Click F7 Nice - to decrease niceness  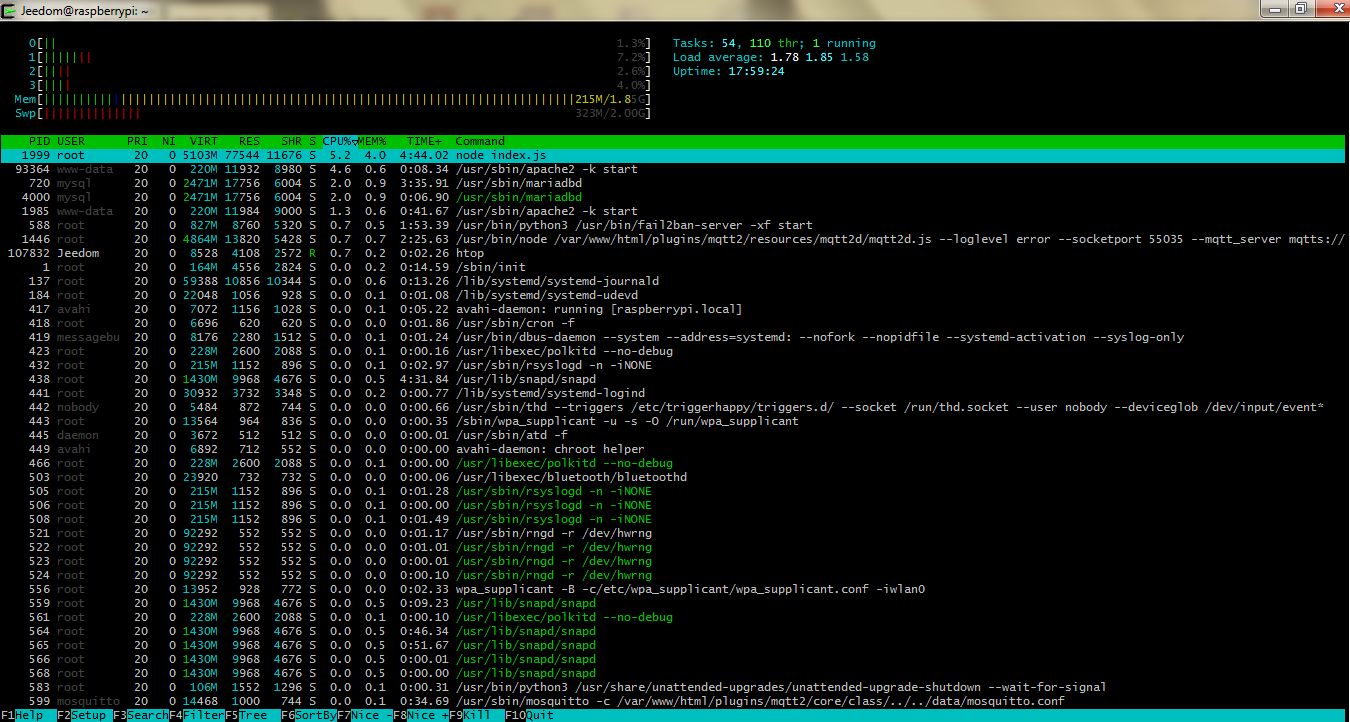[x=364, y=715]
